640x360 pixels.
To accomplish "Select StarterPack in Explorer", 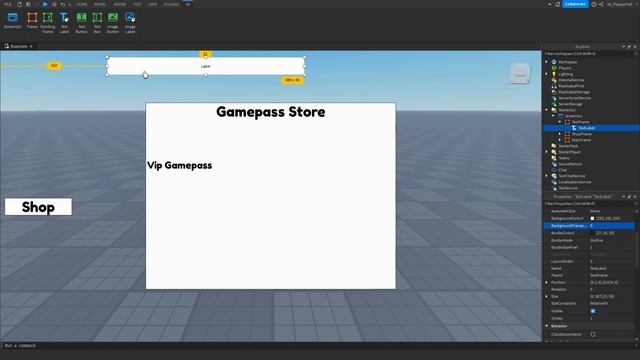I will (568, 146).
